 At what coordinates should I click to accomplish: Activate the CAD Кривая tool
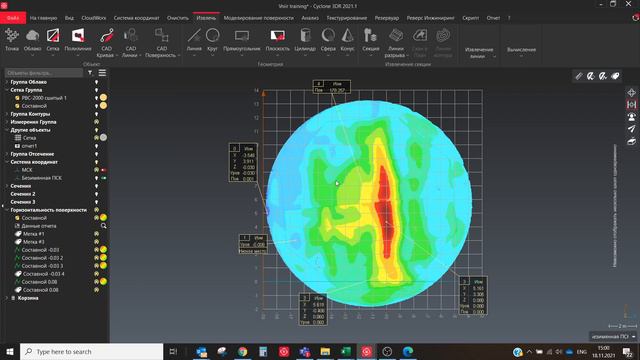point(106,43)
